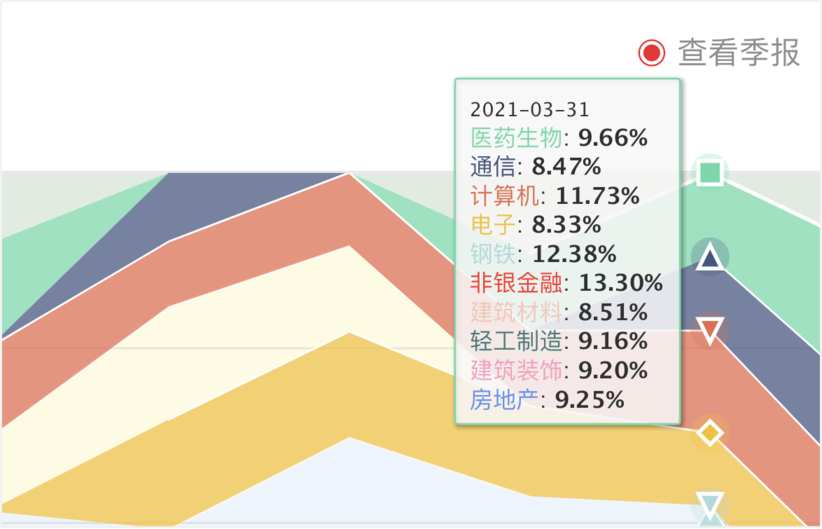
Task: Click the 建筑装饰 9.20% tooltip row
Action: [558, 370]
